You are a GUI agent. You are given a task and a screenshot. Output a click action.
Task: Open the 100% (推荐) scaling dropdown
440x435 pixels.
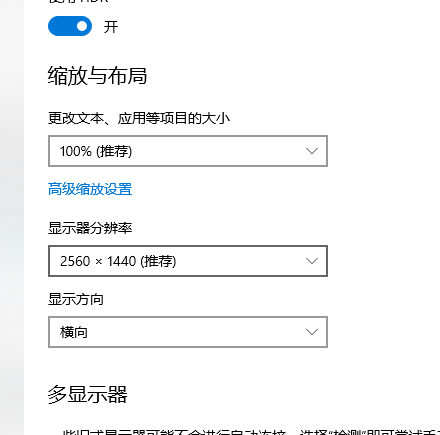coord(188,151)
